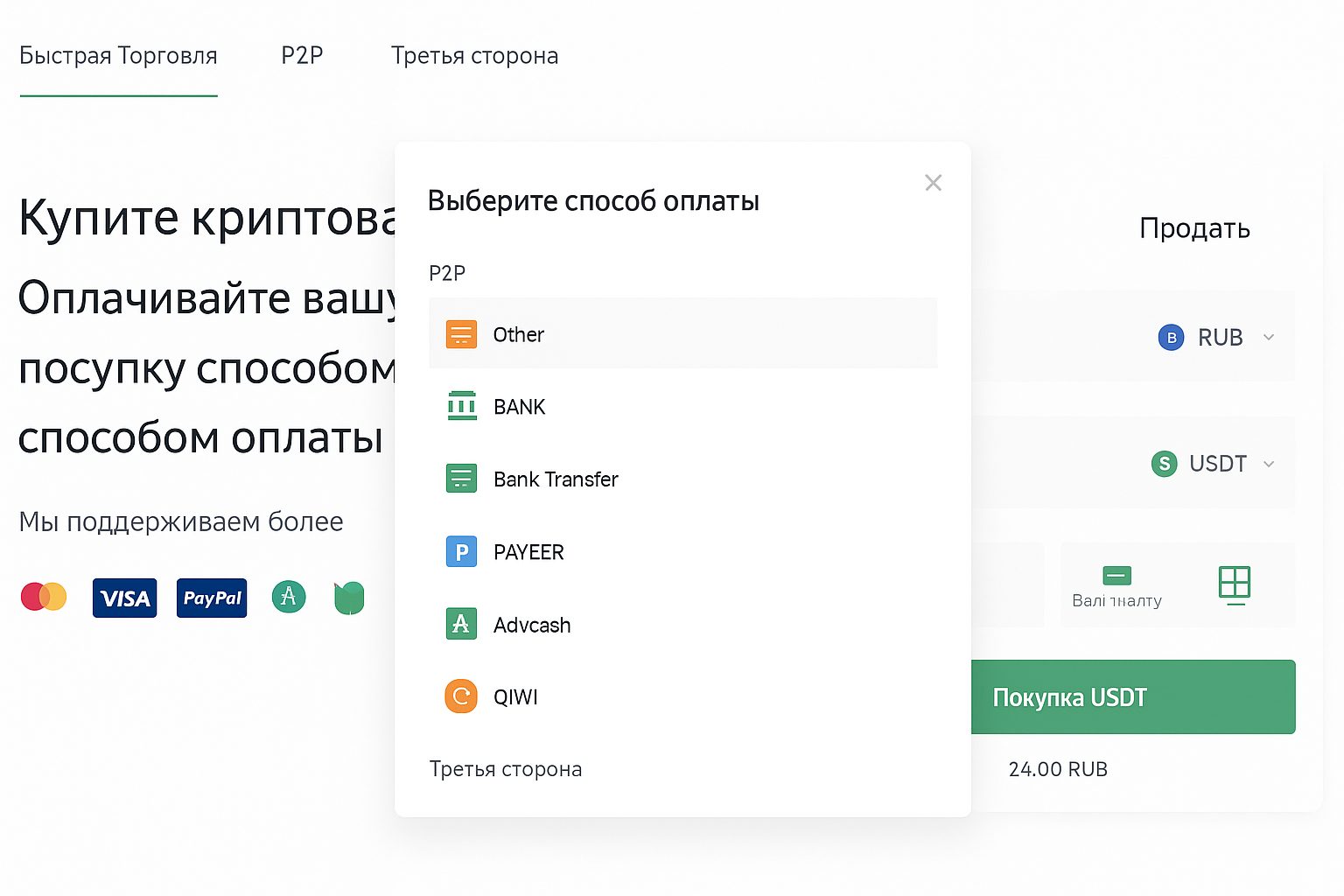The image size is (1344, 896).
Task: Choose the BANK building icon option
Action: click(461, 407)
